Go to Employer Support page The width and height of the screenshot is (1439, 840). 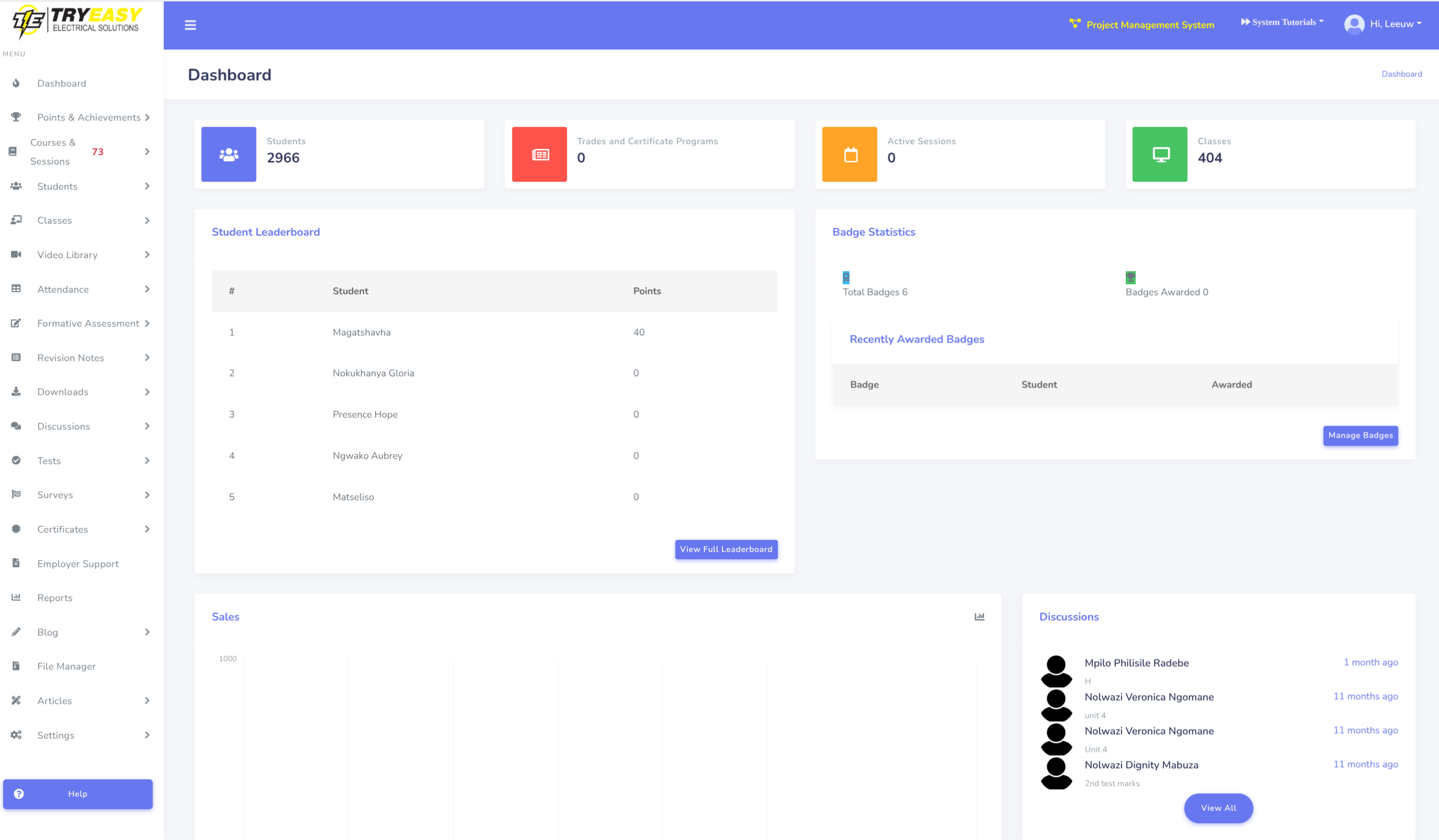pos(78,563)
